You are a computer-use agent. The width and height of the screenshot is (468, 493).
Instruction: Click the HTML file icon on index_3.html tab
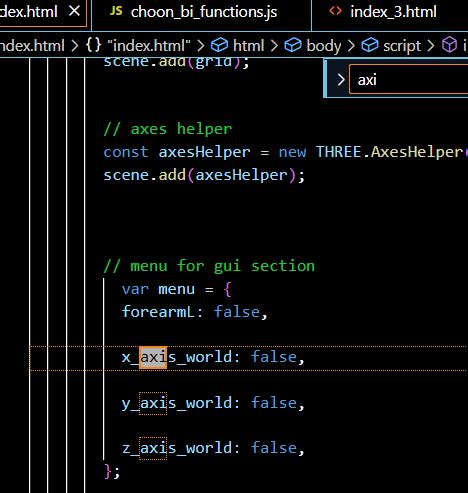[335, 11]
